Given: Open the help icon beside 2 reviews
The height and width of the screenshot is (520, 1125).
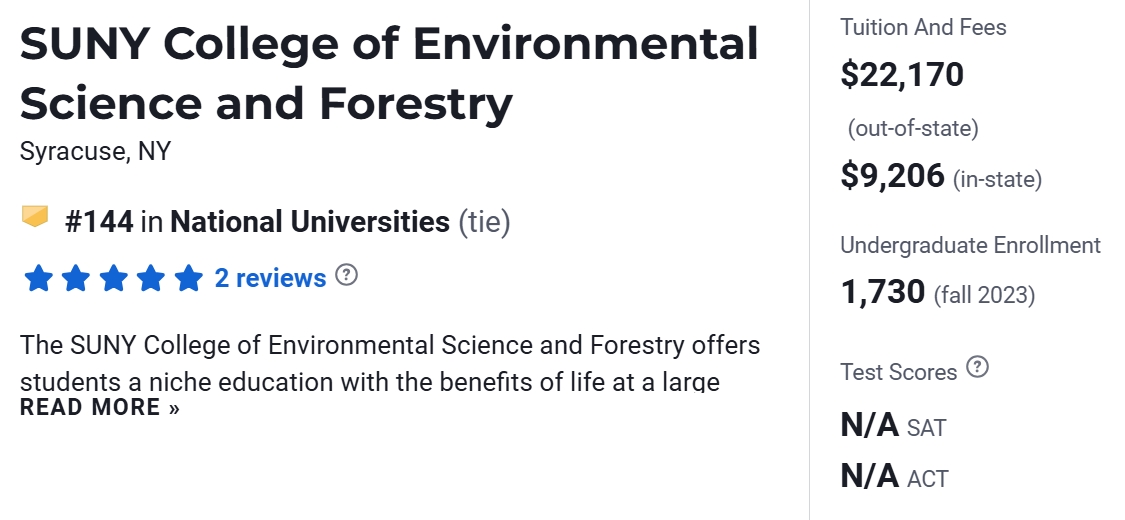Looking at the screenshot, I should tap(346, 275).
